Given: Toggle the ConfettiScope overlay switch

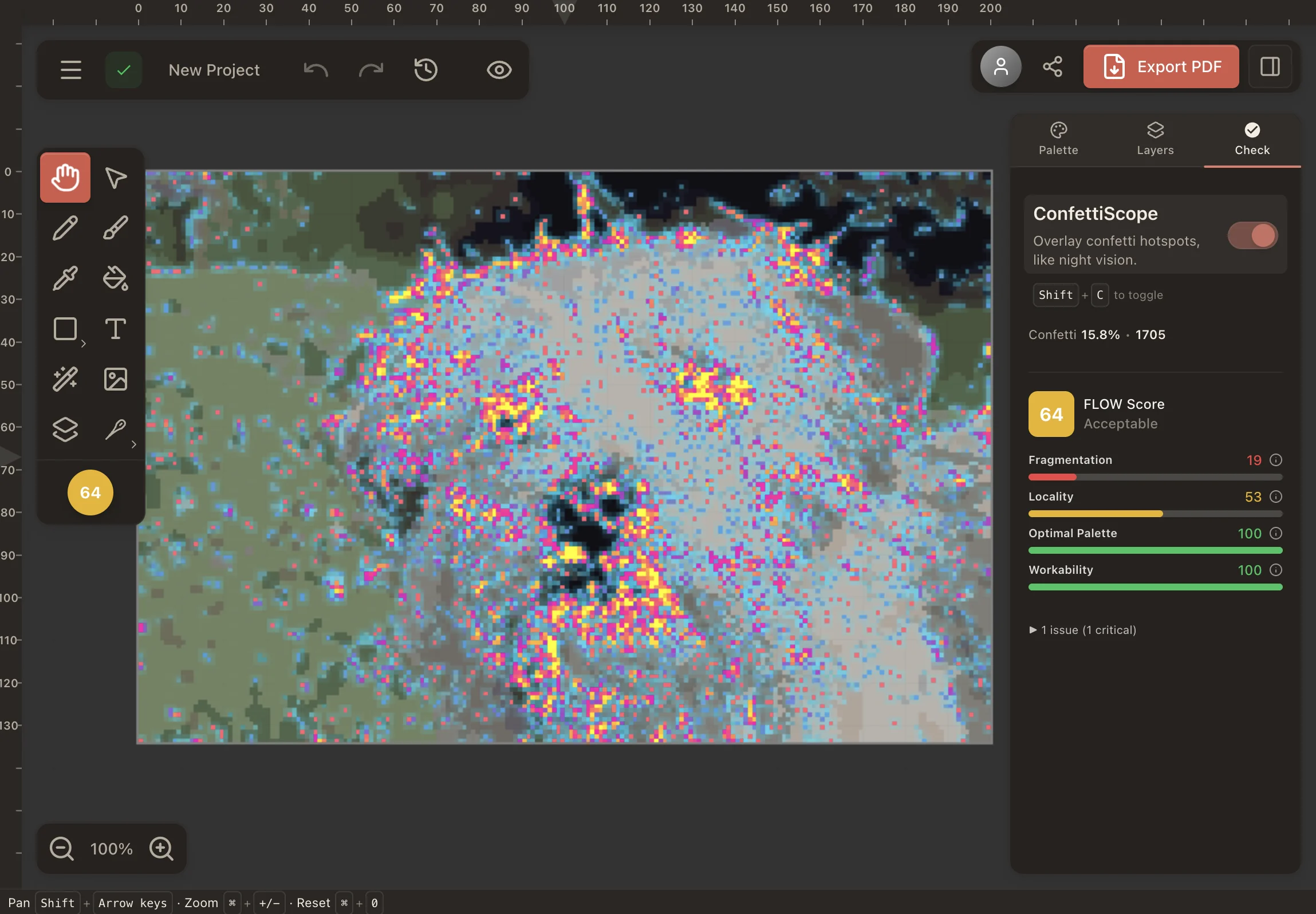Looking at the screenshot, I should pyautogui.click(x=1252, y=235).
